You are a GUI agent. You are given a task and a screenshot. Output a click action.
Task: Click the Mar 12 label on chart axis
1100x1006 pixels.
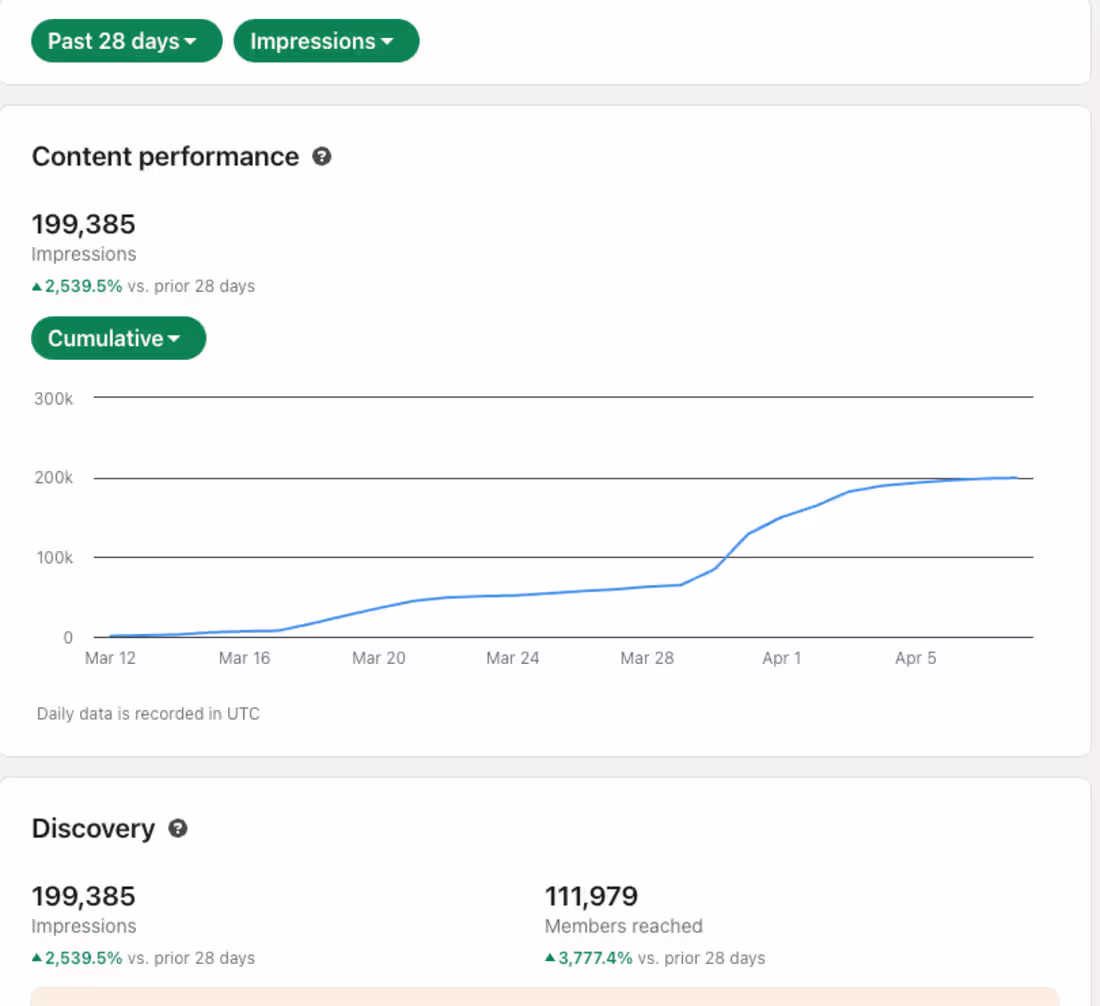[x=111, y=658]
